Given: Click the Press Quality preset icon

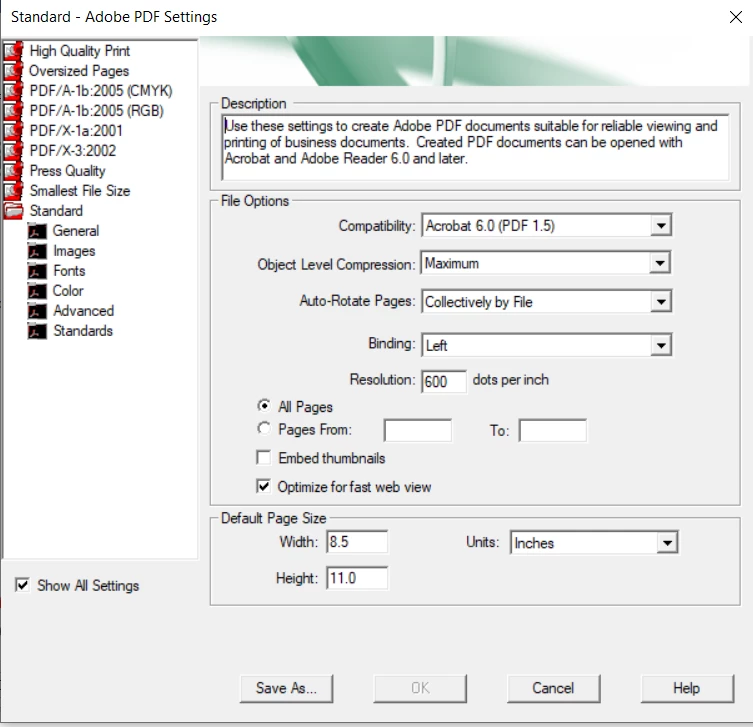Looking at the screenshot, I should click(x=13, y=171).
